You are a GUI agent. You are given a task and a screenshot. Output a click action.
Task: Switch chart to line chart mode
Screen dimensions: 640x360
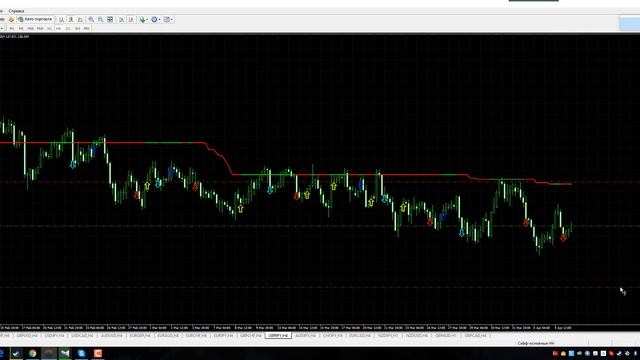click(80, 19)
